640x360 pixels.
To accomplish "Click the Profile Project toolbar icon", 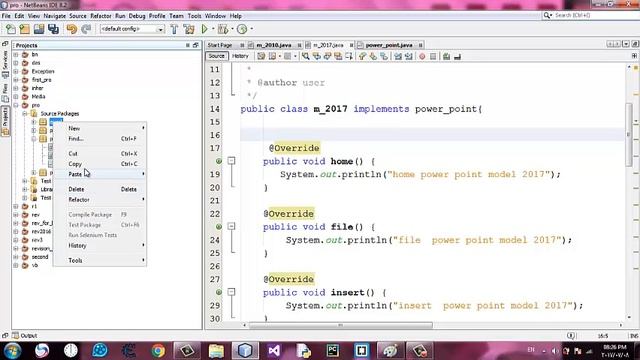I will coord(242,29).
